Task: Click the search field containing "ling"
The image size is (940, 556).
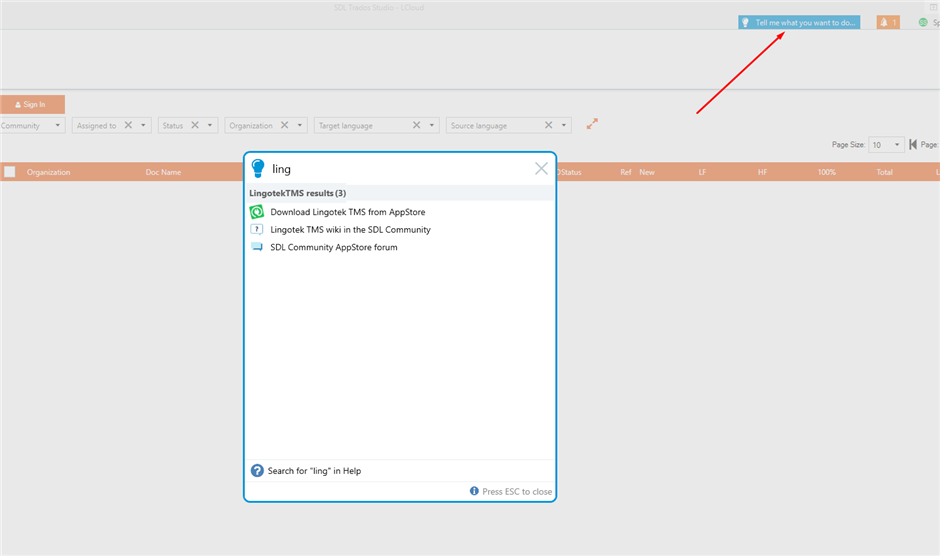Action: (x=399, y=169)
